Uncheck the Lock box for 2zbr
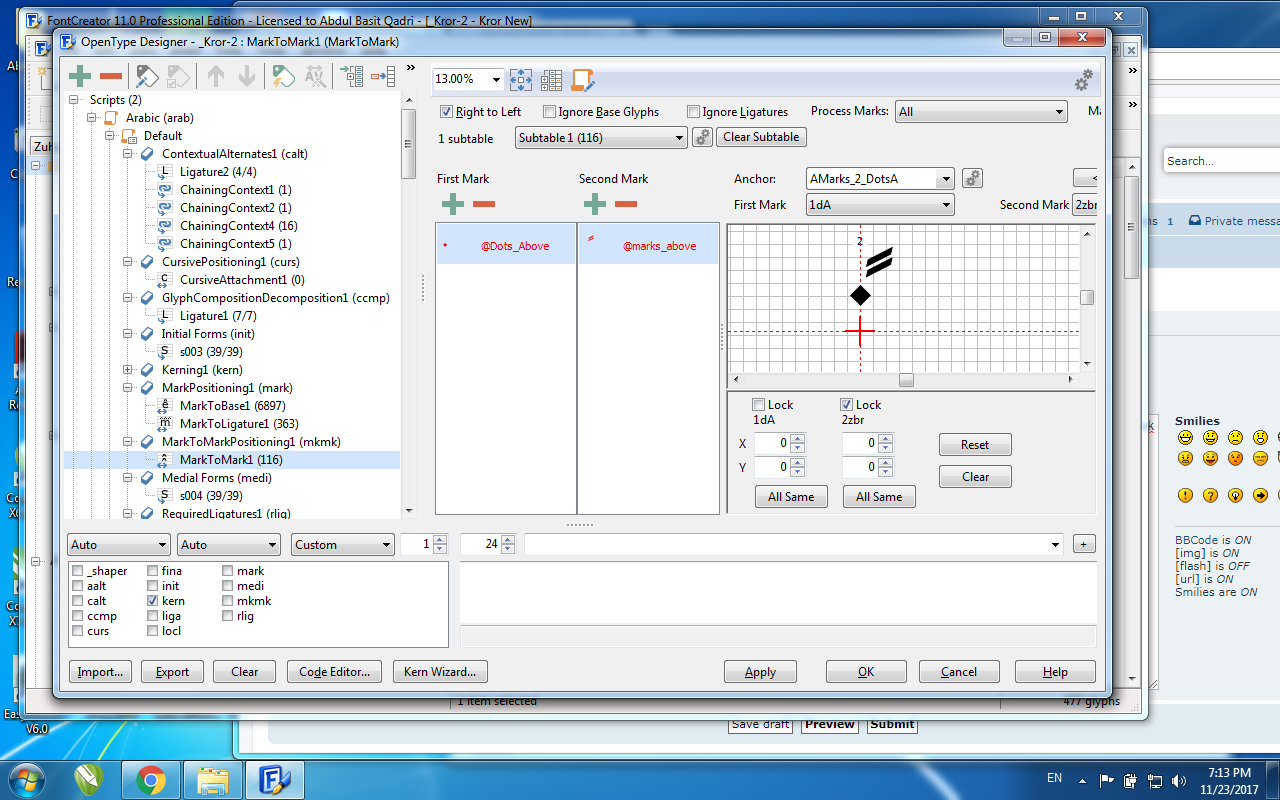Screen dimensions: 1280x800 tap(846, 405)
